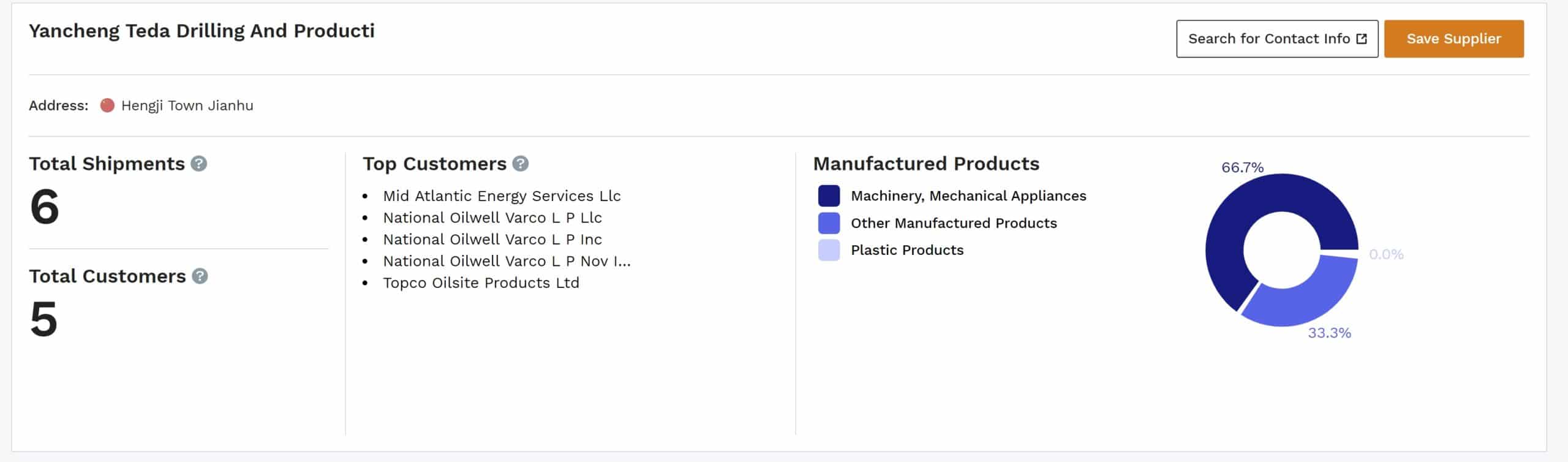Open Topco Oilsite Products Ltd customer
This screenshot has height=462, width=1568.
(x=481, y=283)
